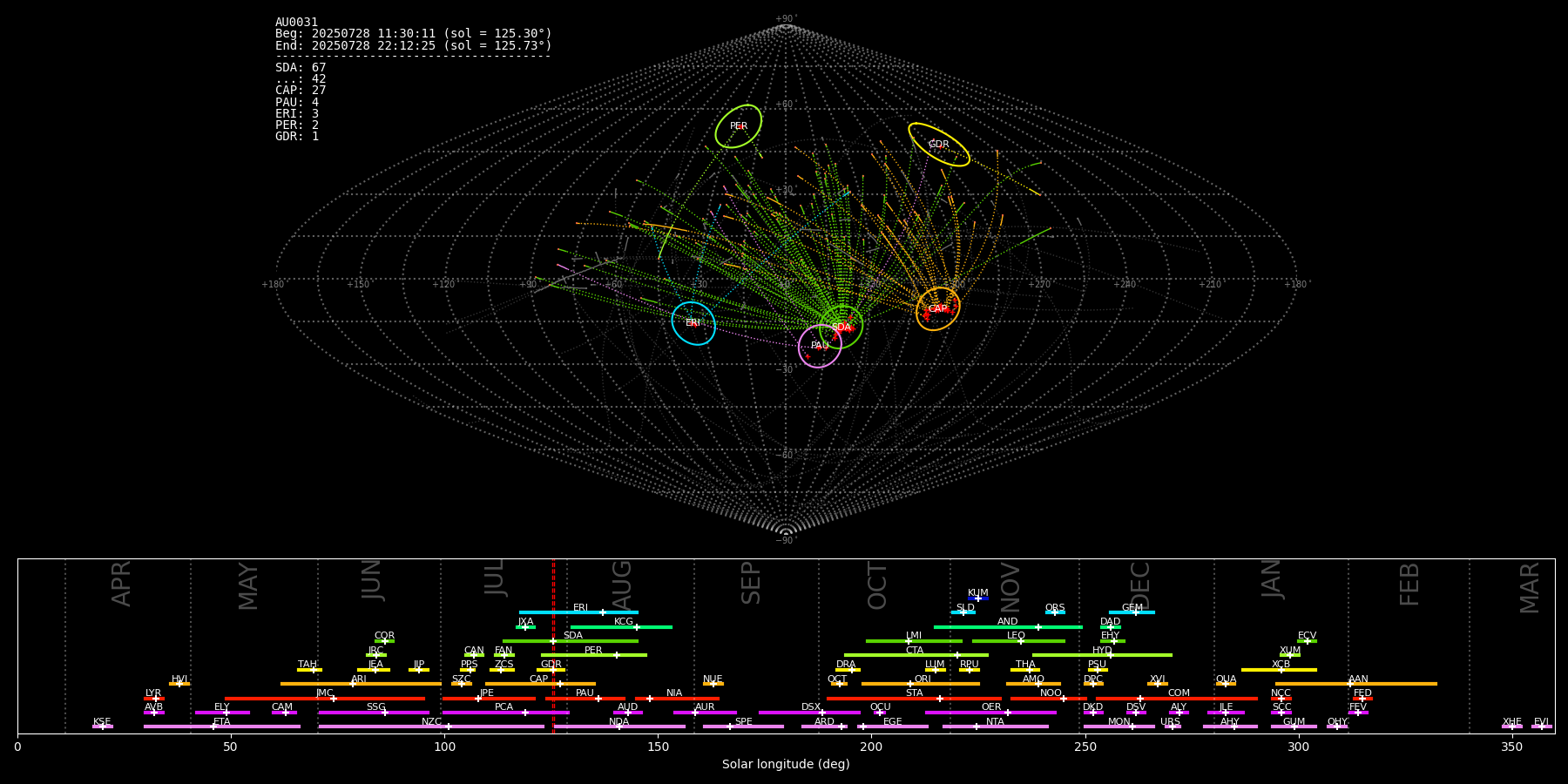The width and height of the screenshot is (1568, 784).
Task: Select the AUR shower bar
Action: tap(705, 713)
